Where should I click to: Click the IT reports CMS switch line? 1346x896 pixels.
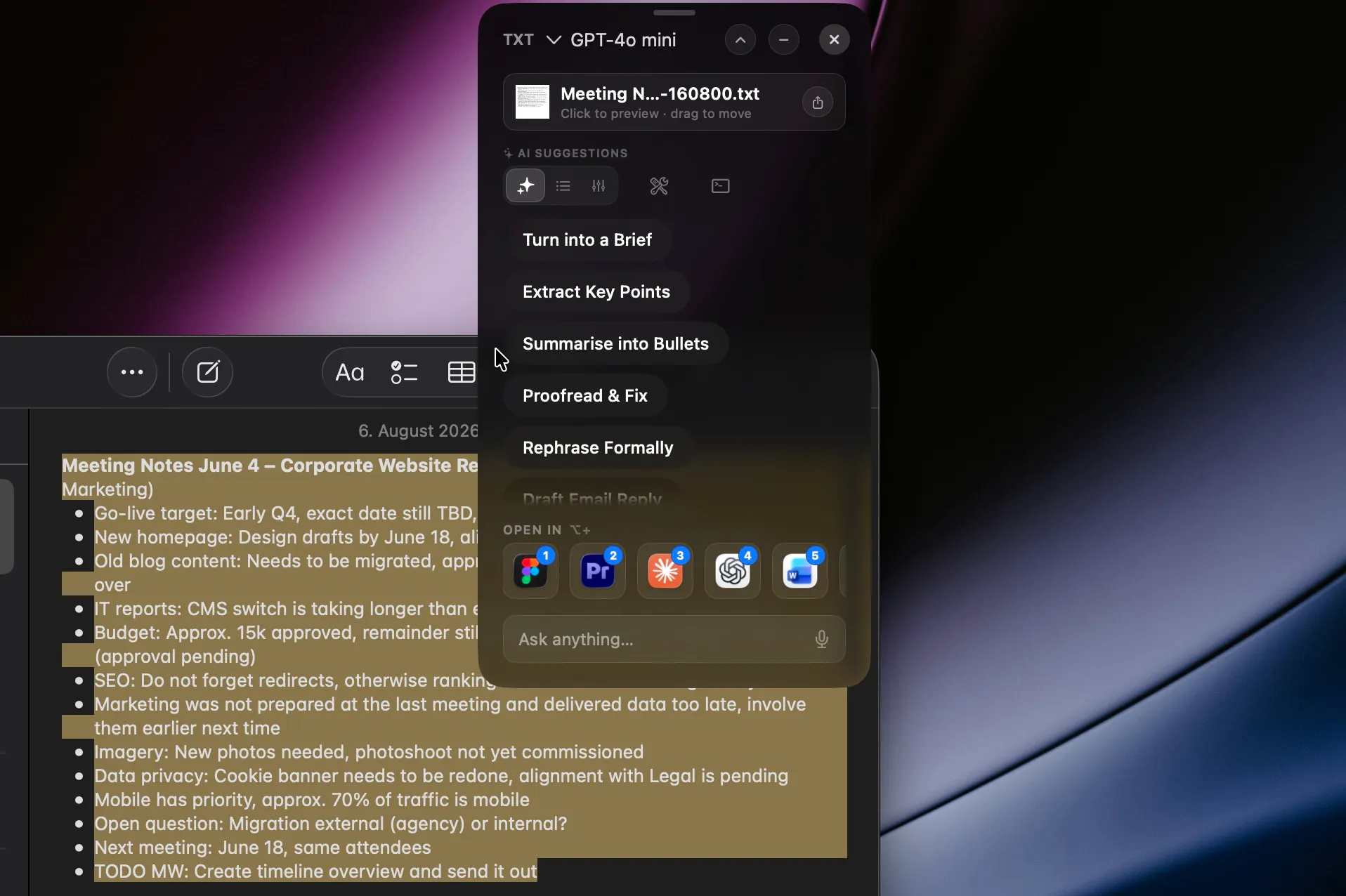pyautogui.click(x=286, y=609)
